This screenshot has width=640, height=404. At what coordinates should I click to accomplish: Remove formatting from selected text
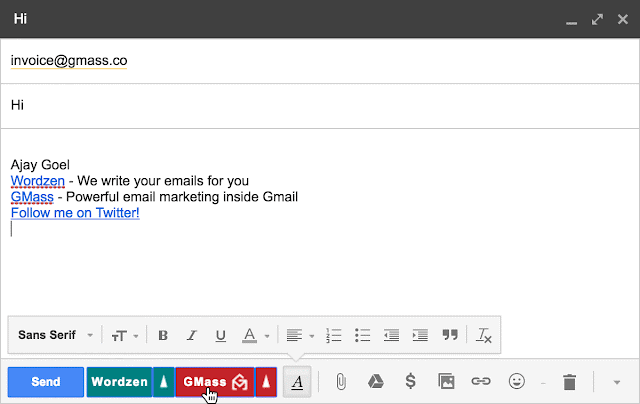(x=484, y=335)
